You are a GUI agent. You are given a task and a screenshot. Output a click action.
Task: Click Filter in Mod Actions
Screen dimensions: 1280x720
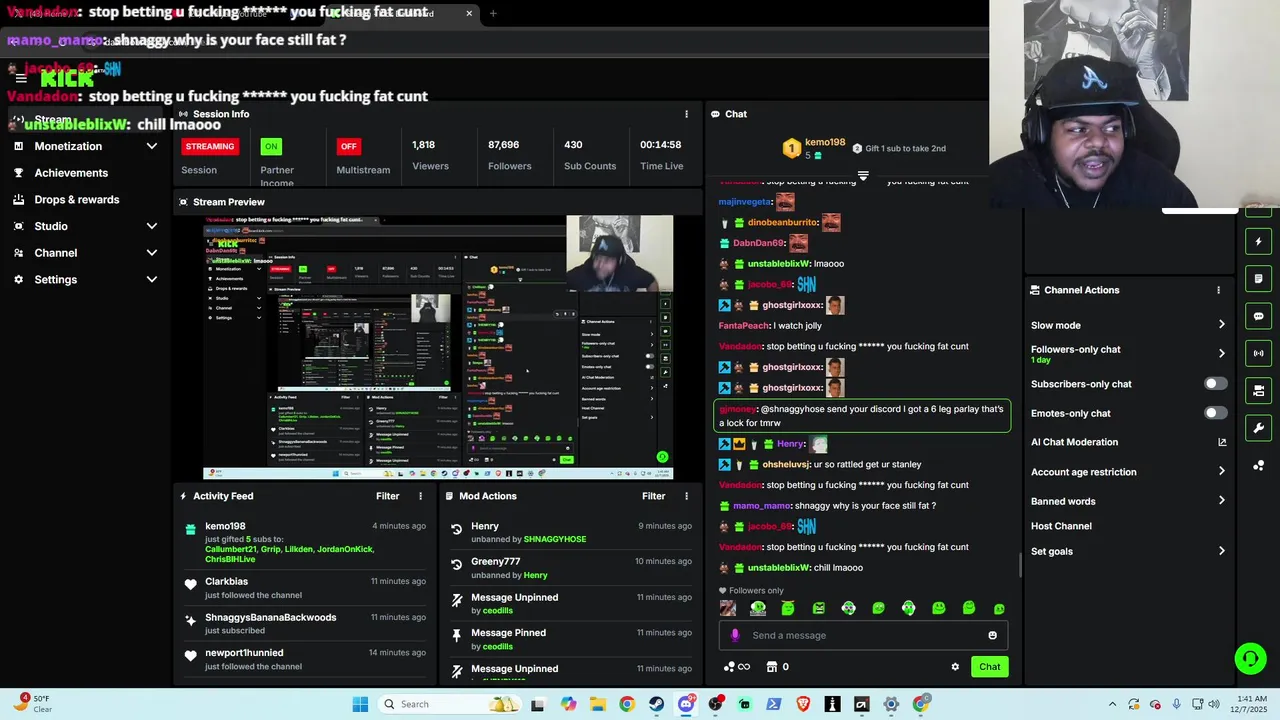(654, 496)
